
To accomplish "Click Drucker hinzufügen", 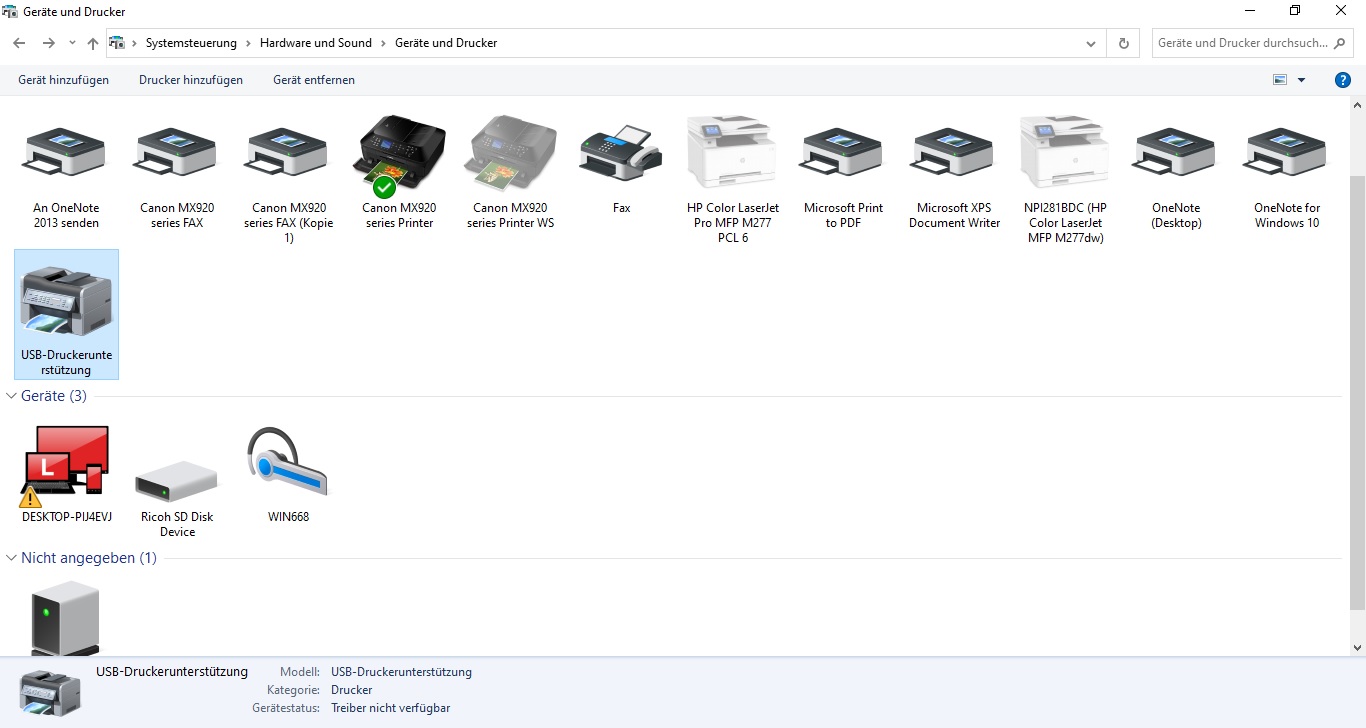I will [x=191, y=80].
